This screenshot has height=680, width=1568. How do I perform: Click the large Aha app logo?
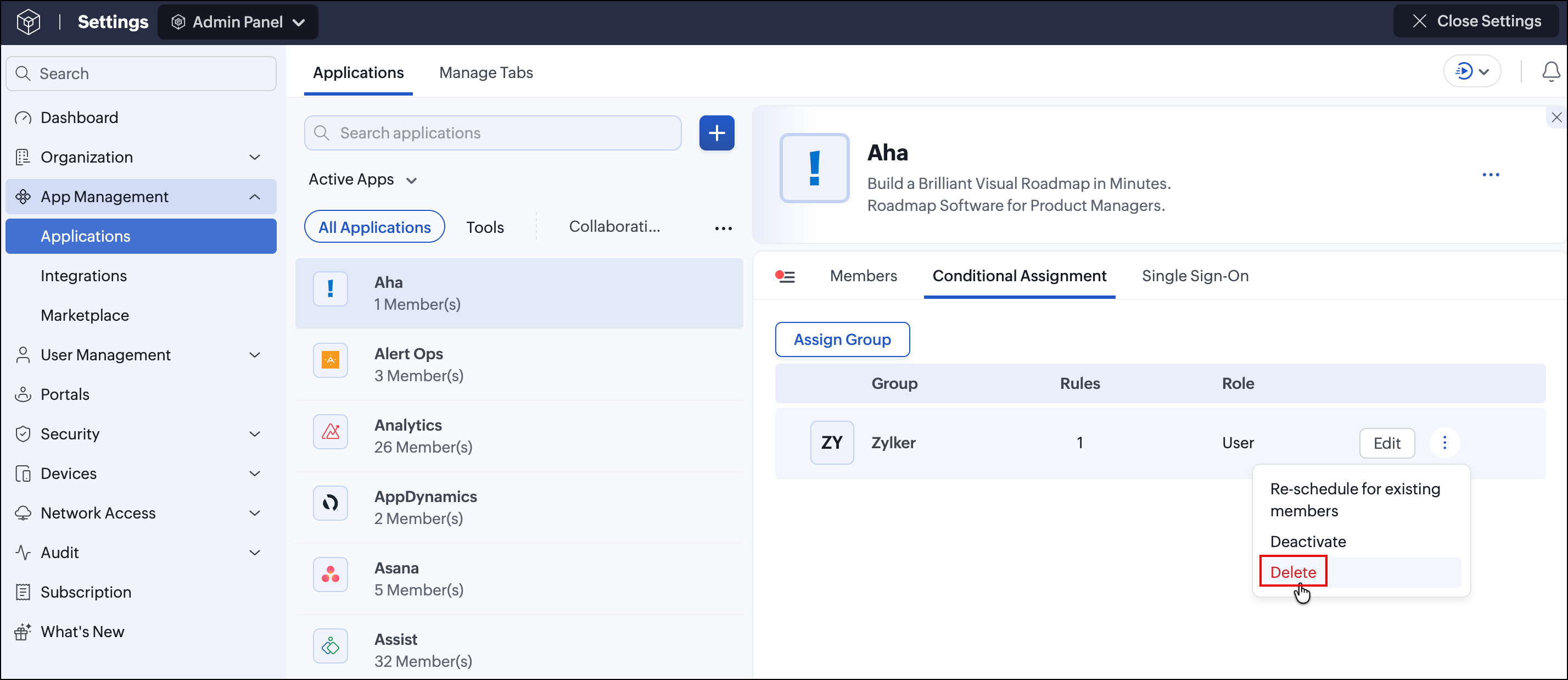tap(814, 168)
